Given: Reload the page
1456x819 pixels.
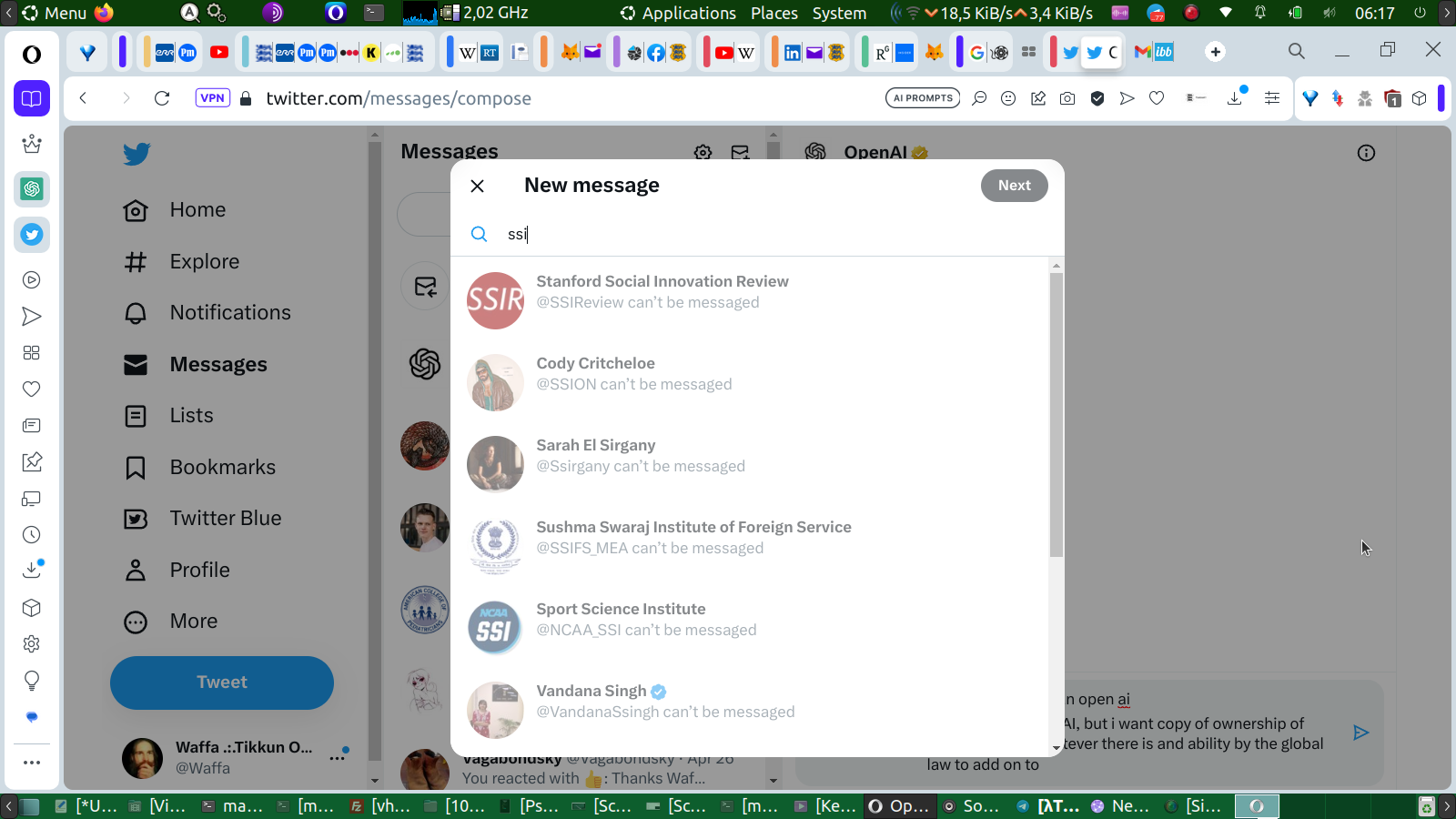Looking at the screenshot, I should click(x=162, y=98).
